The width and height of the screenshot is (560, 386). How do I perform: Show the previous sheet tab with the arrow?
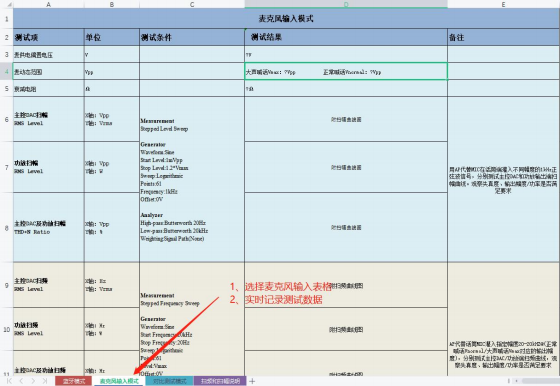click(21, 381)
